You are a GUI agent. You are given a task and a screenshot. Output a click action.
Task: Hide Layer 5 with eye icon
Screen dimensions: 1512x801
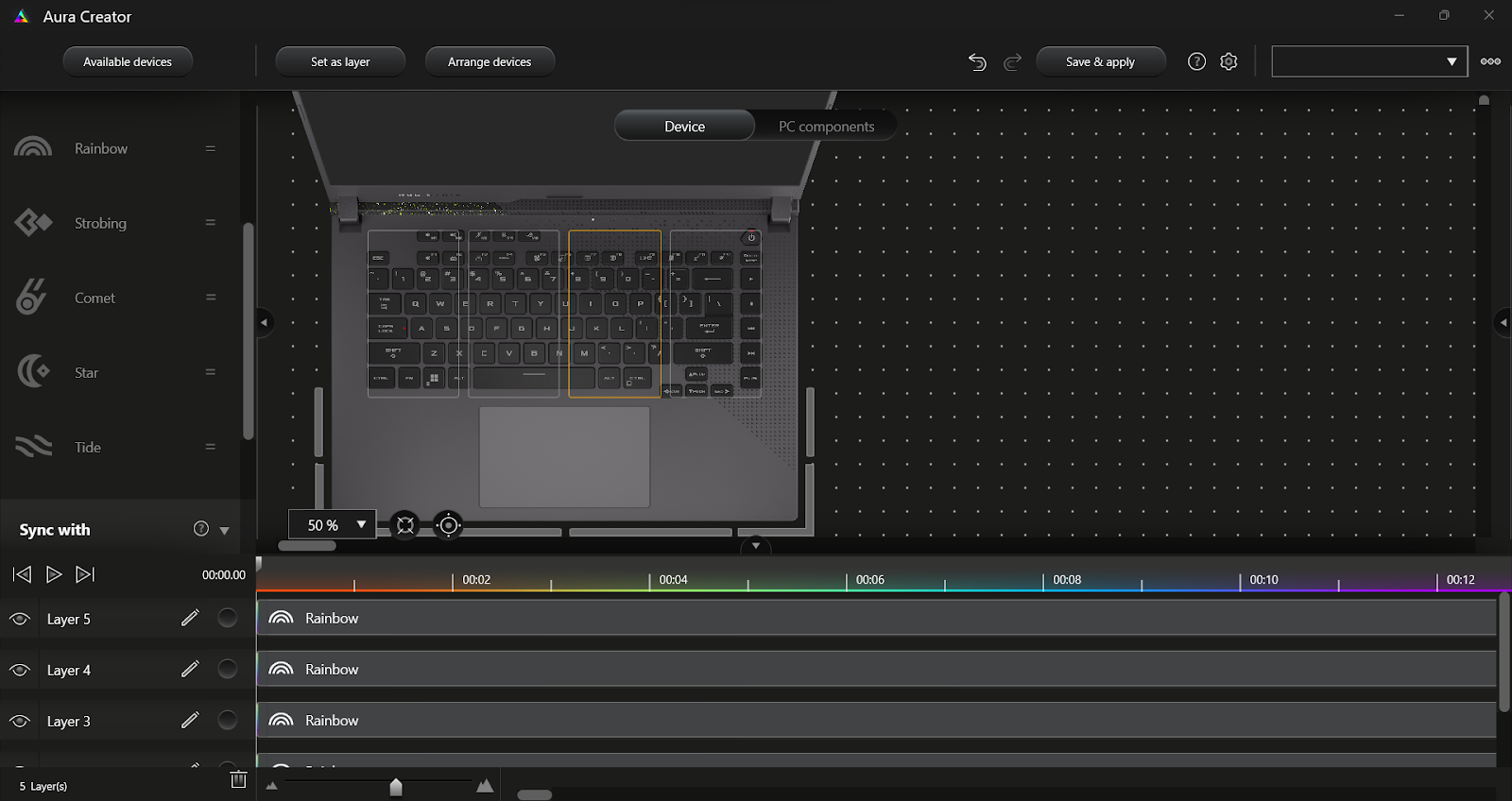click(20, 619)
